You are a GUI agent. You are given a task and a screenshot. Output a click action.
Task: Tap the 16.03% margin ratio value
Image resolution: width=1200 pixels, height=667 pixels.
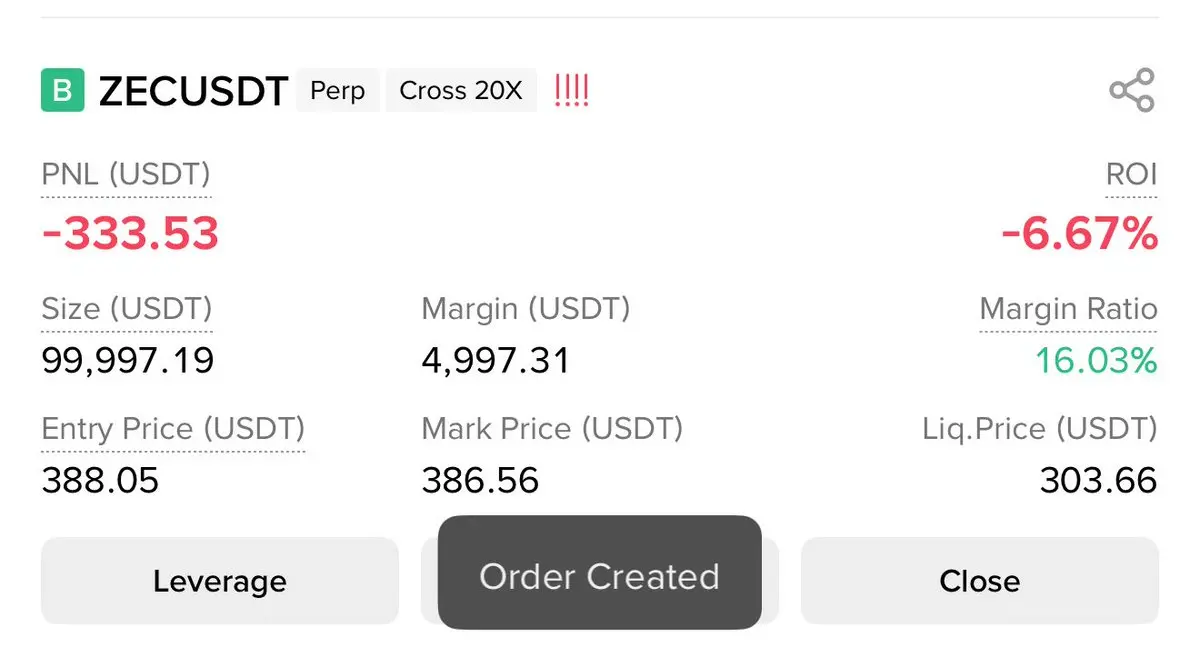(1095, 360)
